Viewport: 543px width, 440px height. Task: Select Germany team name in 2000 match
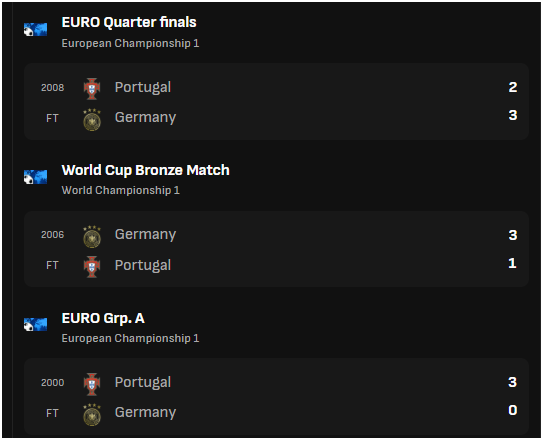(x=145, y=413)
